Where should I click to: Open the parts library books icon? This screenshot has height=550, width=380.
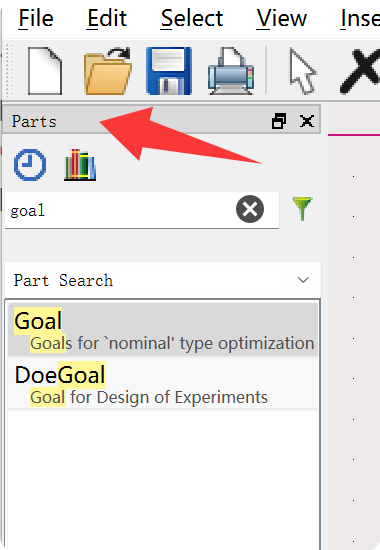80,165
